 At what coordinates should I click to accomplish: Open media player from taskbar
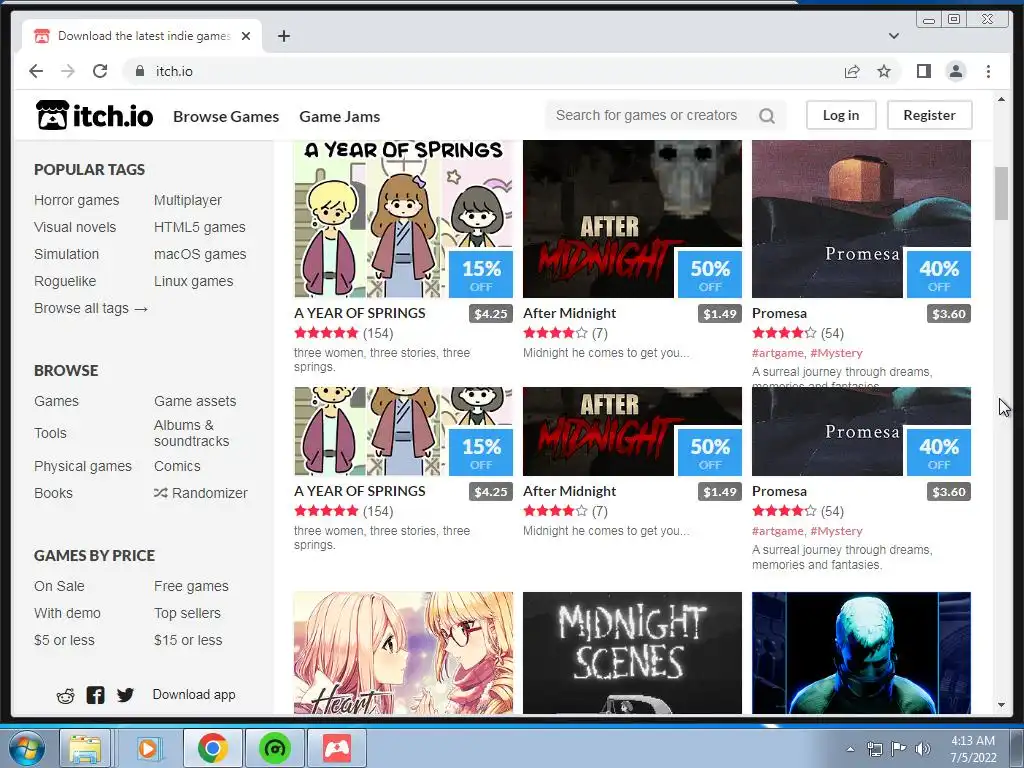pos(147,748)
